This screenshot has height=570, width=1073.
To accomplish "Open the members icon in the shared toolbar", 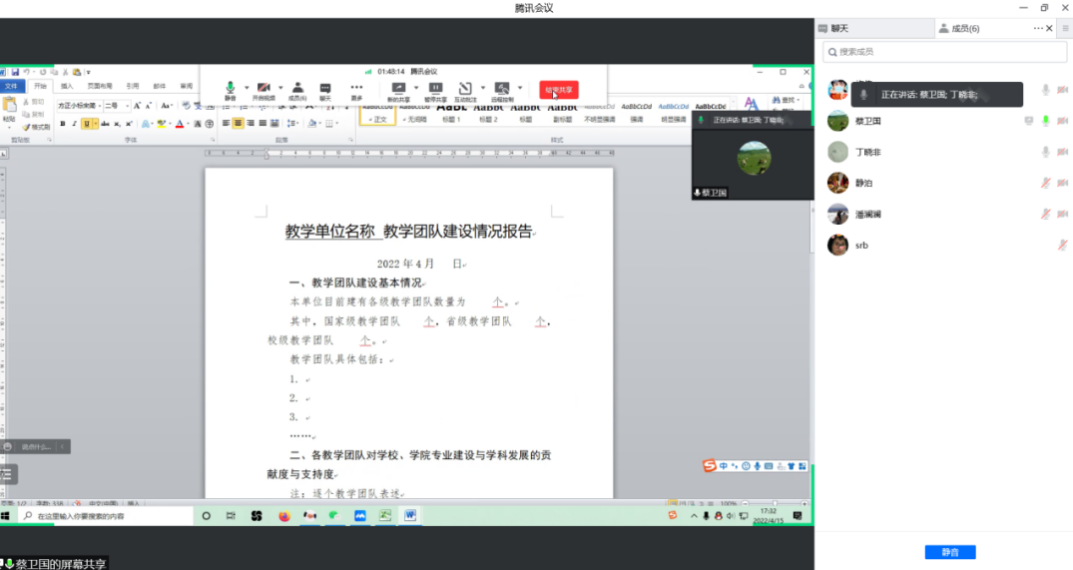I will tap(297, 89).
